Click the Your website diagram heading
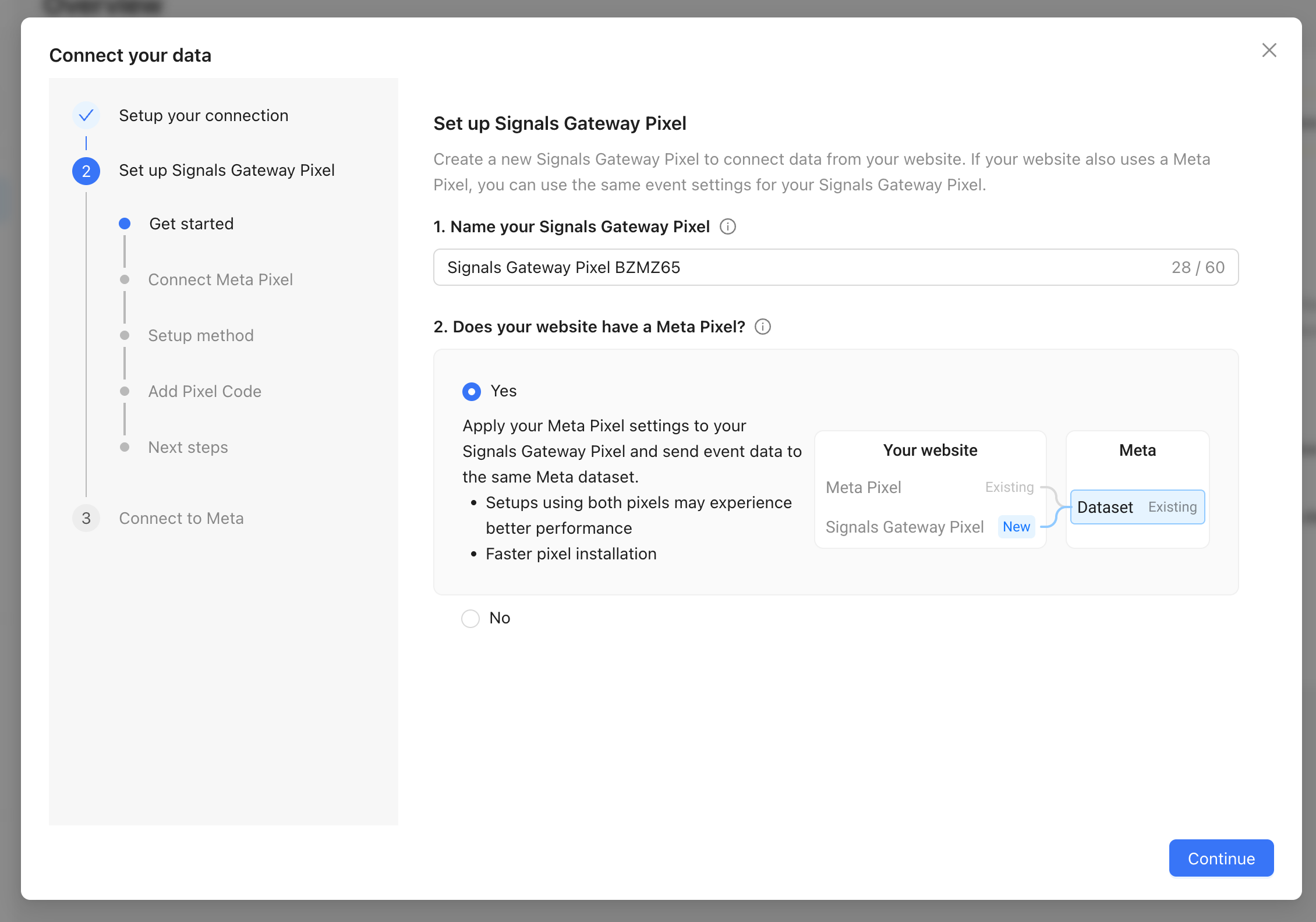Viewport: 1316px width, 922px height. point(930,450)
